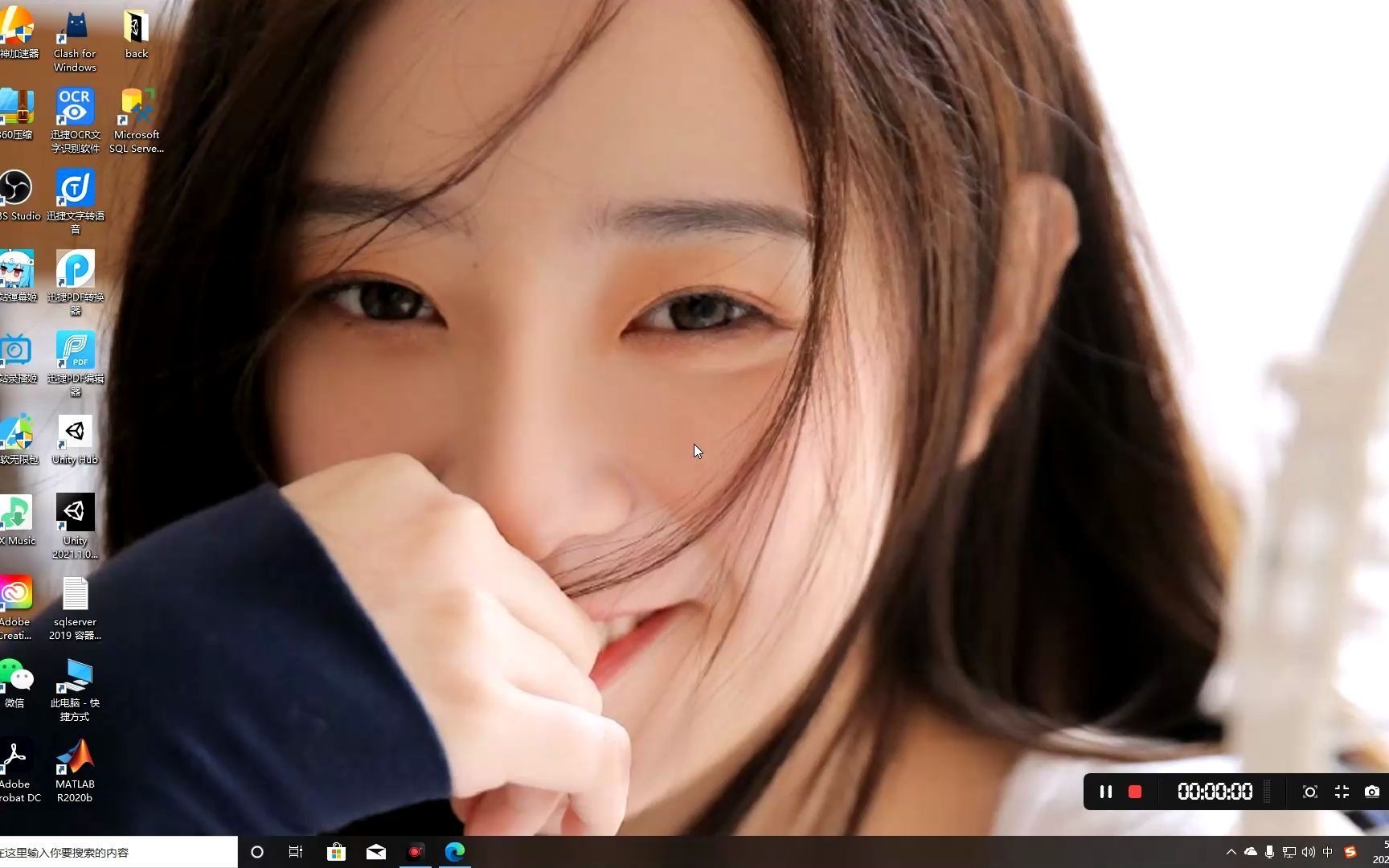Select the 神加速器 desktop icon
This screenshot has width=1389, height=868.
[x=18, y=34]
